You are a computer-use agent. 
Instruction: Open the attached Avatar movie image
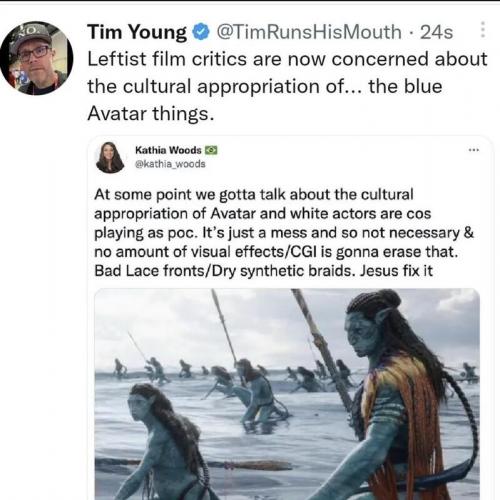click(287, 394)
